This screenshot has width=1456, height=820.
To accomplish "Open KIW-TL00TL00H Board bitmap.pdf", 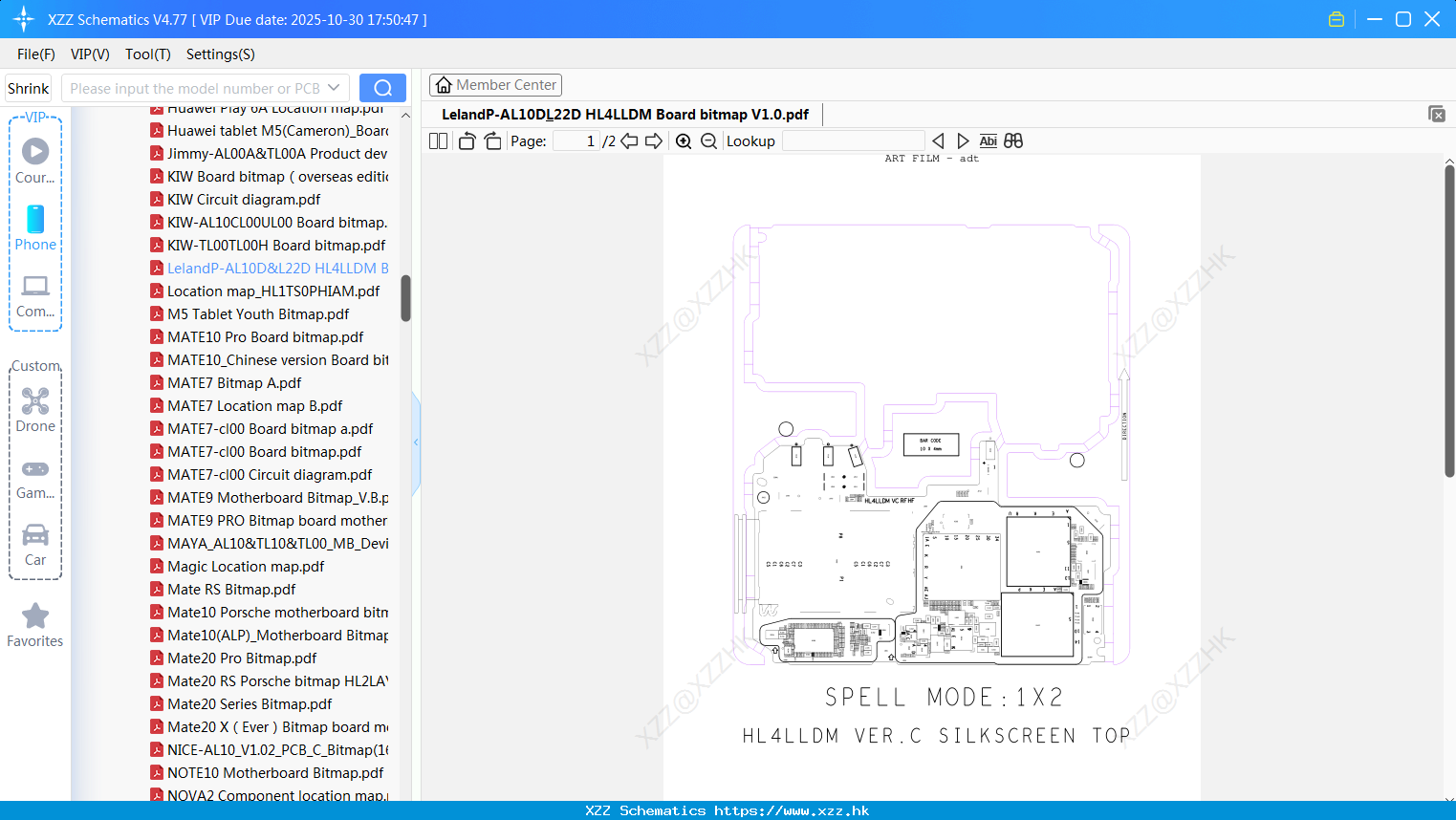I will point(269,246).
